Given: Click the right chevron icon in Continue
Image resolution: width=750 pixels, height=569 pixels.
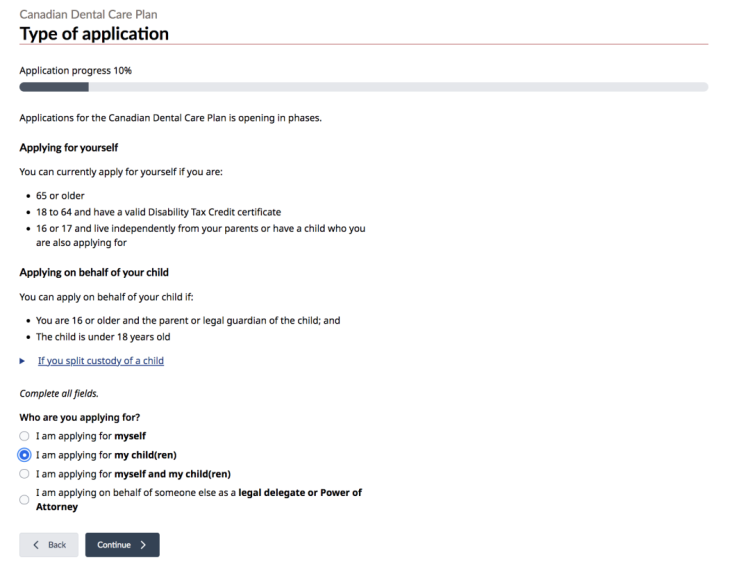Looking at the screenshot, I should pyautogui.click(x=143, y=545).
